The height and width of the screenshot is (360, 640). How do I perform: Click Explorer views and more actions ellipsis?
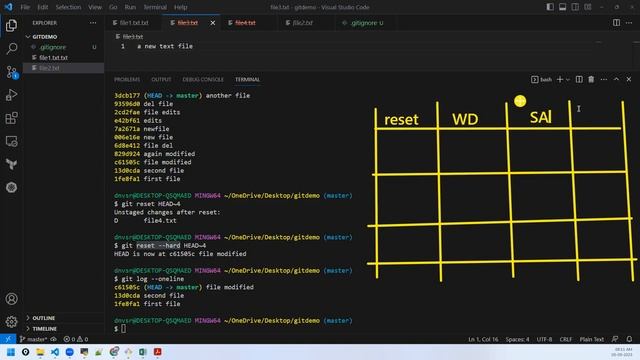93,23
